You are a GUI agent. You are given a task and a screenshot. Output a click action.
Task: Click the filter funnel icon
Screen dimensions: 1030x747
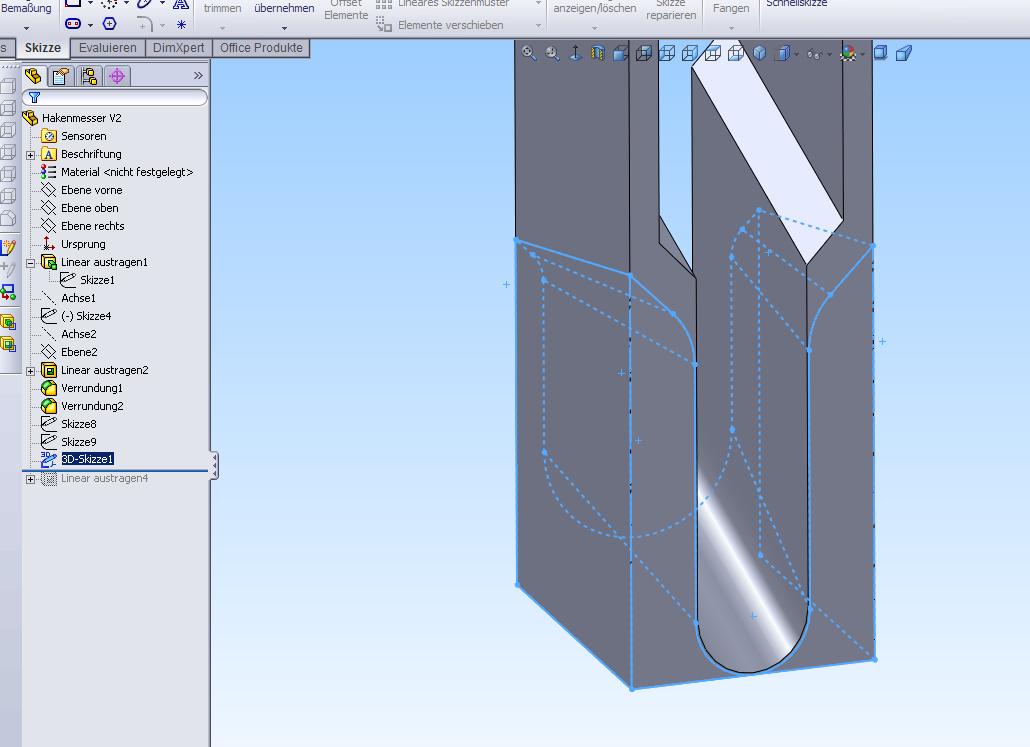pyautogui.click(x=35, y=97)
